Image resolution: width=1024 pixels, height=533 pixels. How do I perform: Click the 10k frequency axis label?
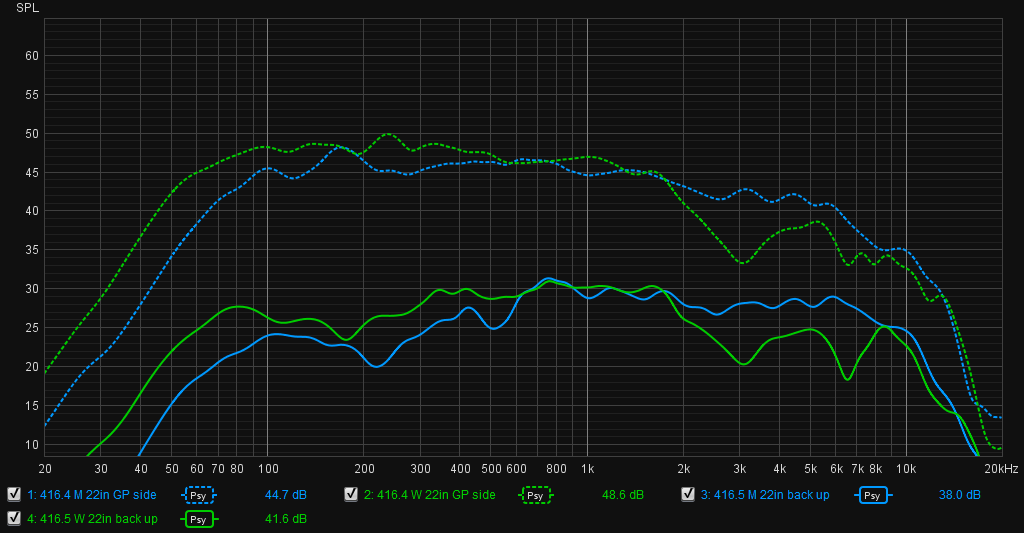click(906, 469)
